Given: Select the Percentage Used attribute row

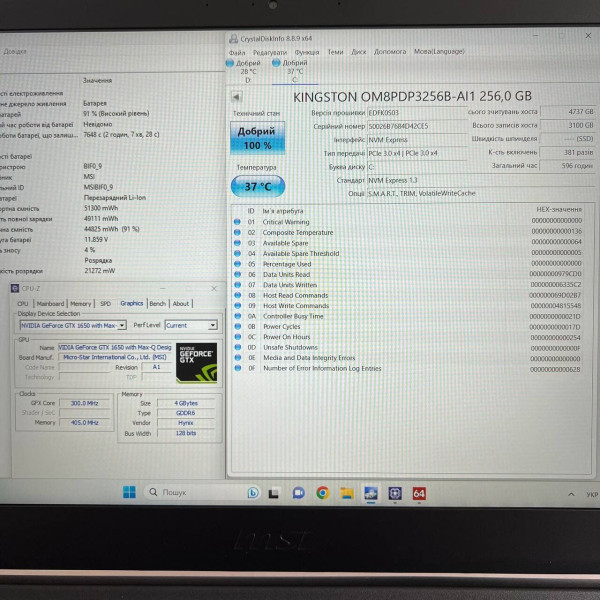Looking at the screenshot, I should [x=407, y=264].
